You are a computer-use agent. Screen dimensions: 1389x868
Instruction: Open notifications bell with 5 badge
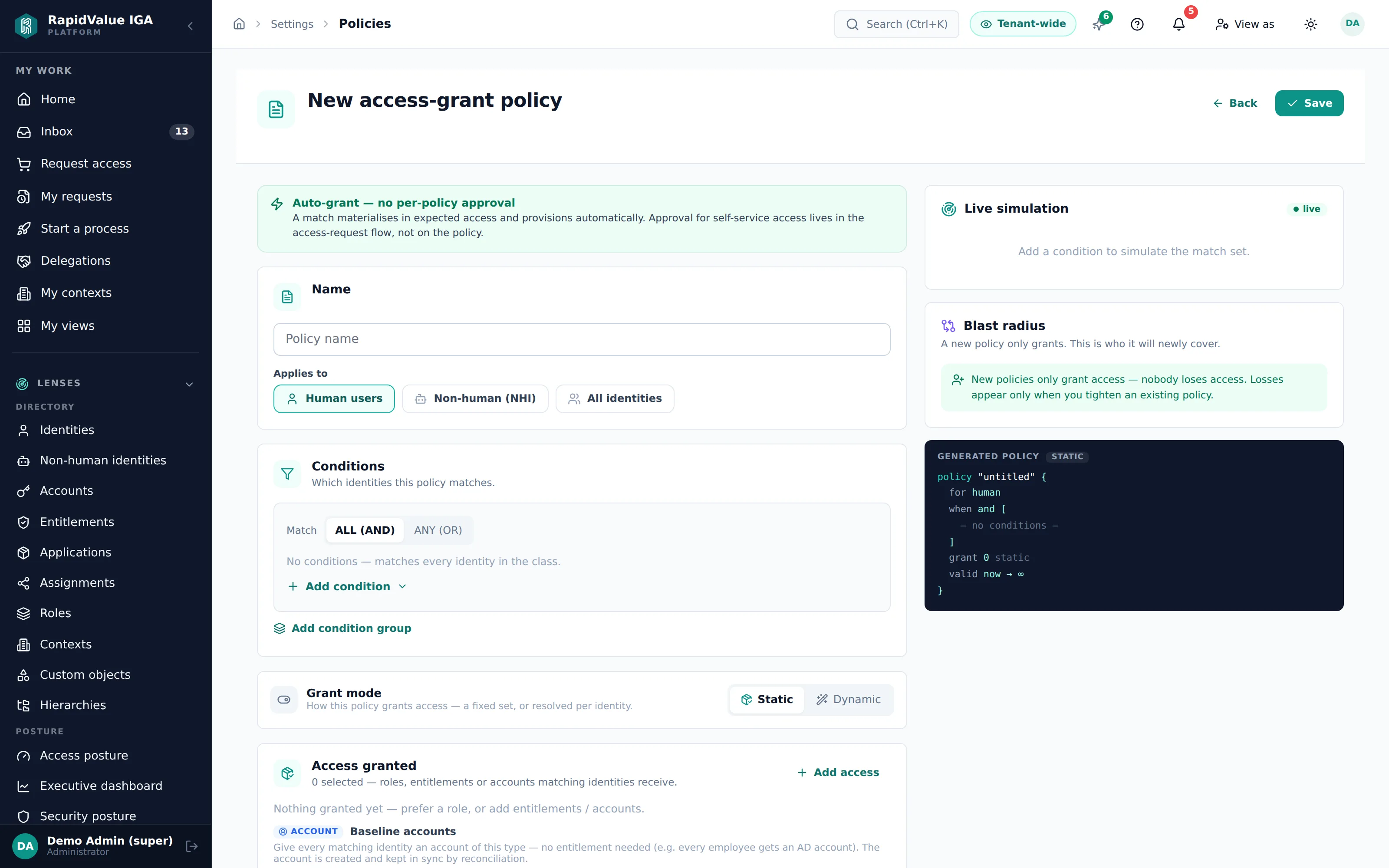point(1179,24)
